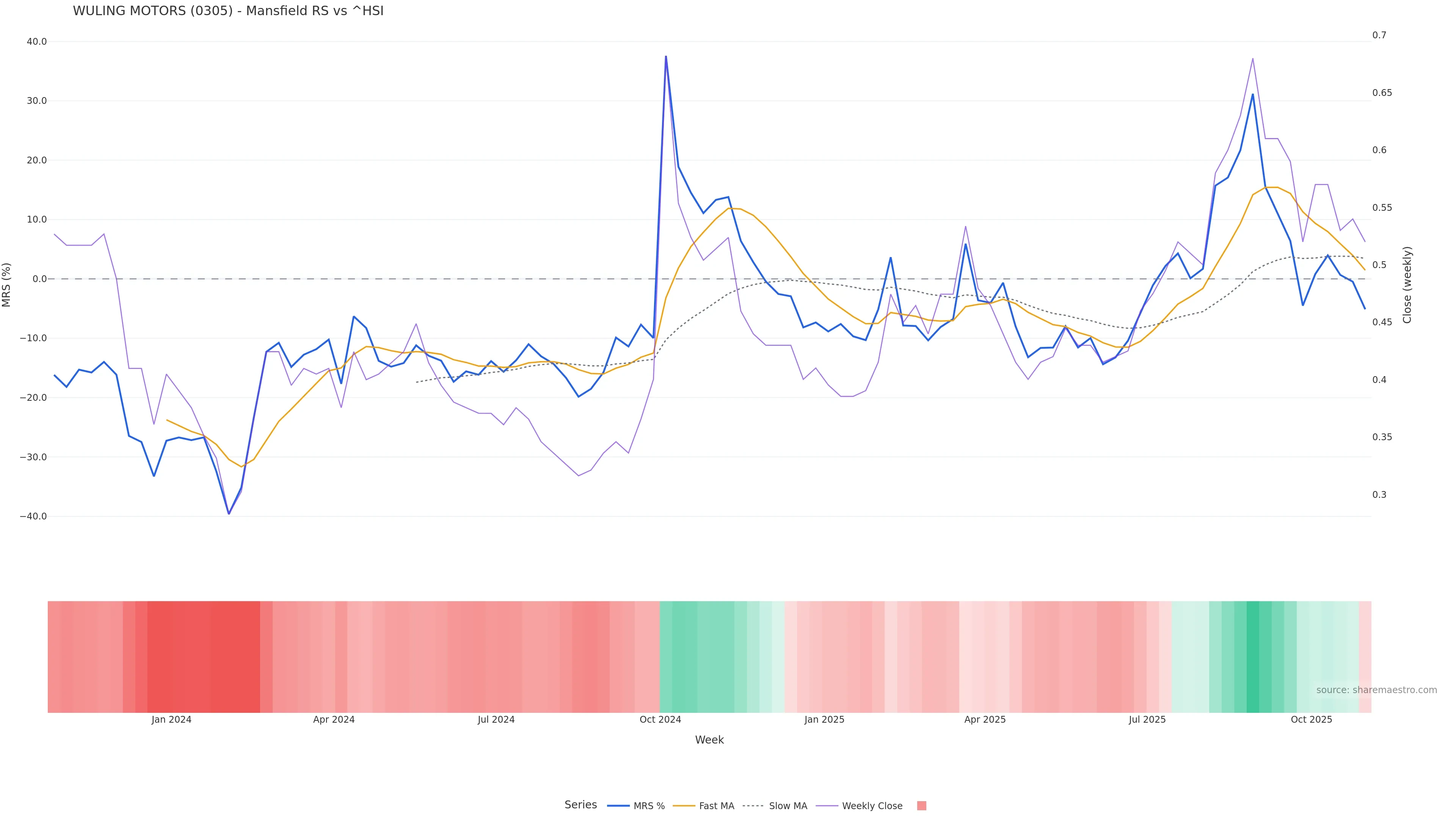1456x819 pixels.
Task: Click the Apr 2024 x-axis tick label
Action: pos(334,720)
